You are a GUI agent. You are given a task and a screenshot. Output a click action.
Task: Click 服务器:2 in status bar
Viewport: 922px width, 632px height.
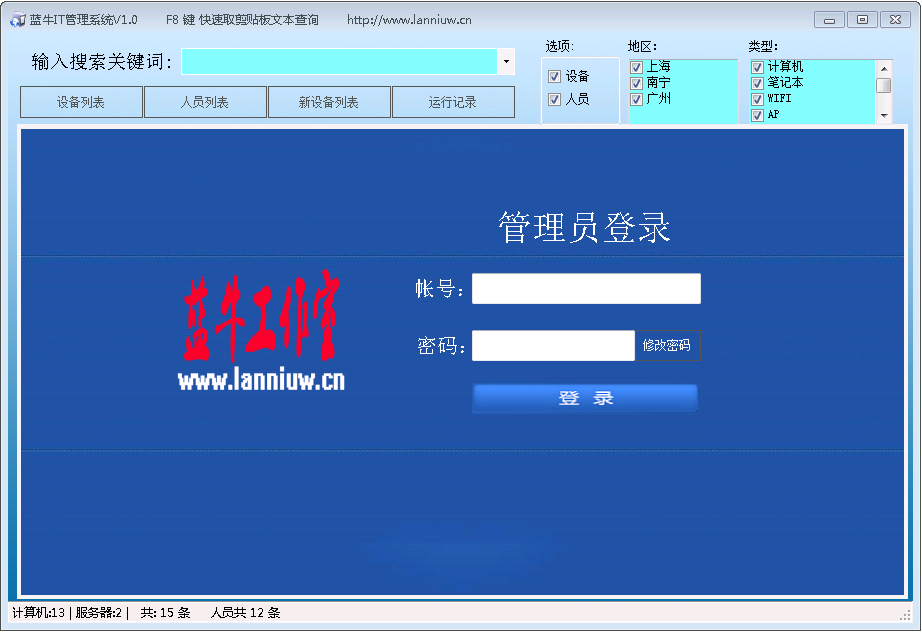coord(98,613)
